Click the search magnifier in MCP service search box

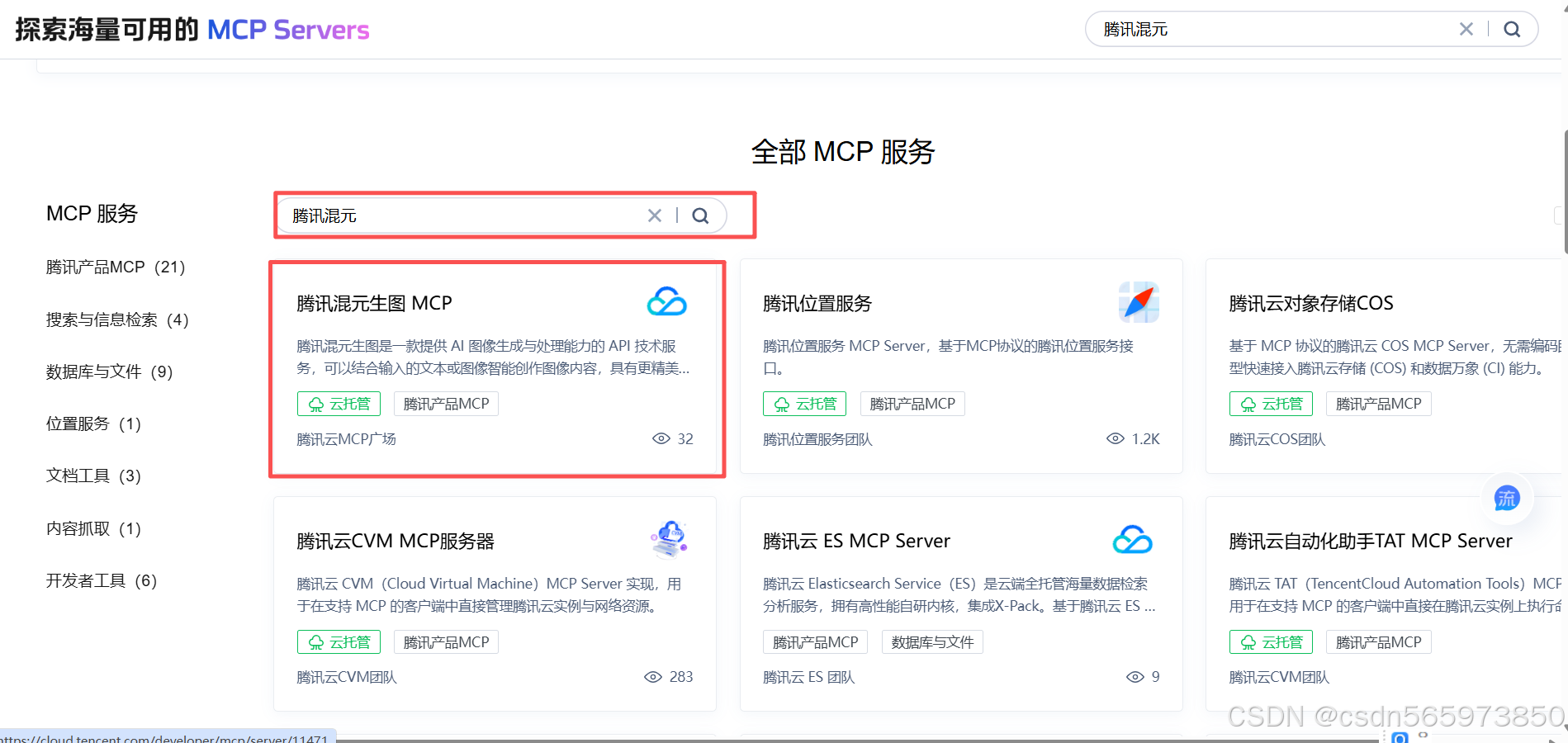[x=700, y=215]
